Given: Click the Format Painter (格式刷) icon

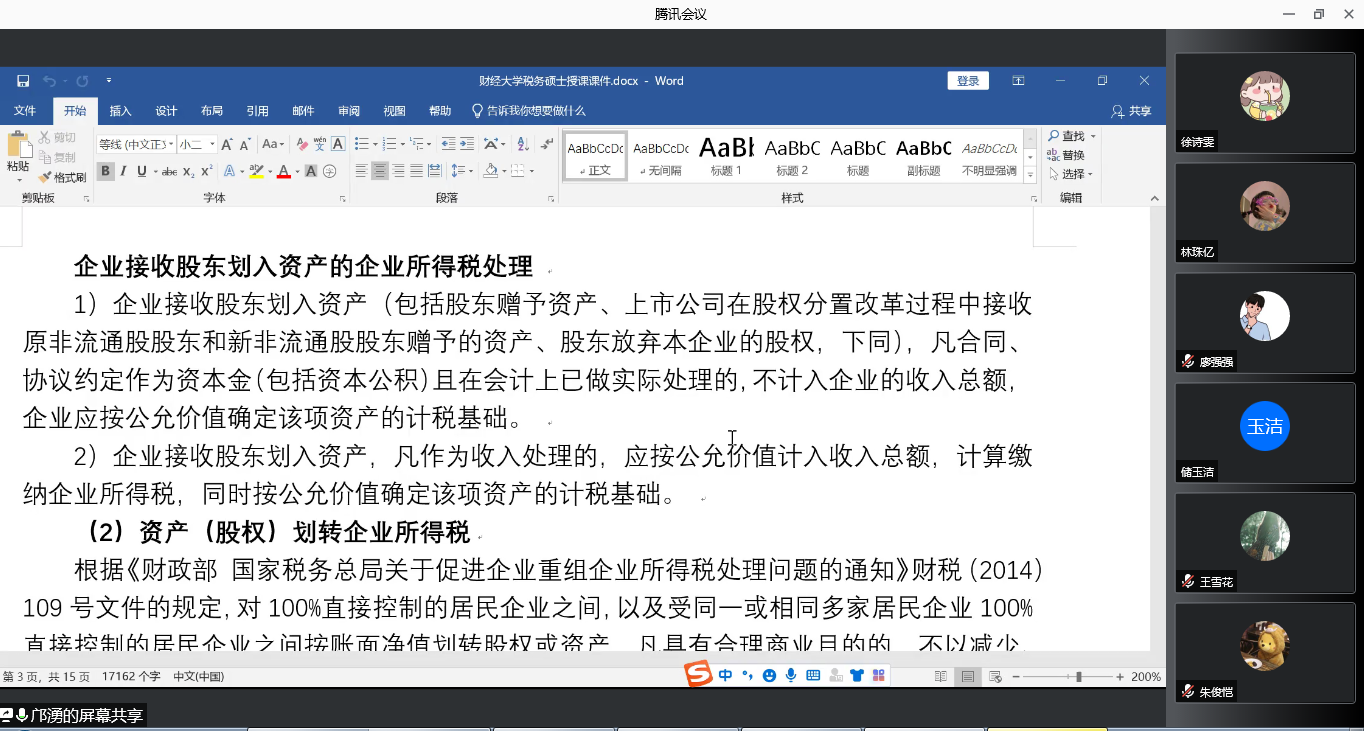Looking at the screenshot, I should (62, 177).
